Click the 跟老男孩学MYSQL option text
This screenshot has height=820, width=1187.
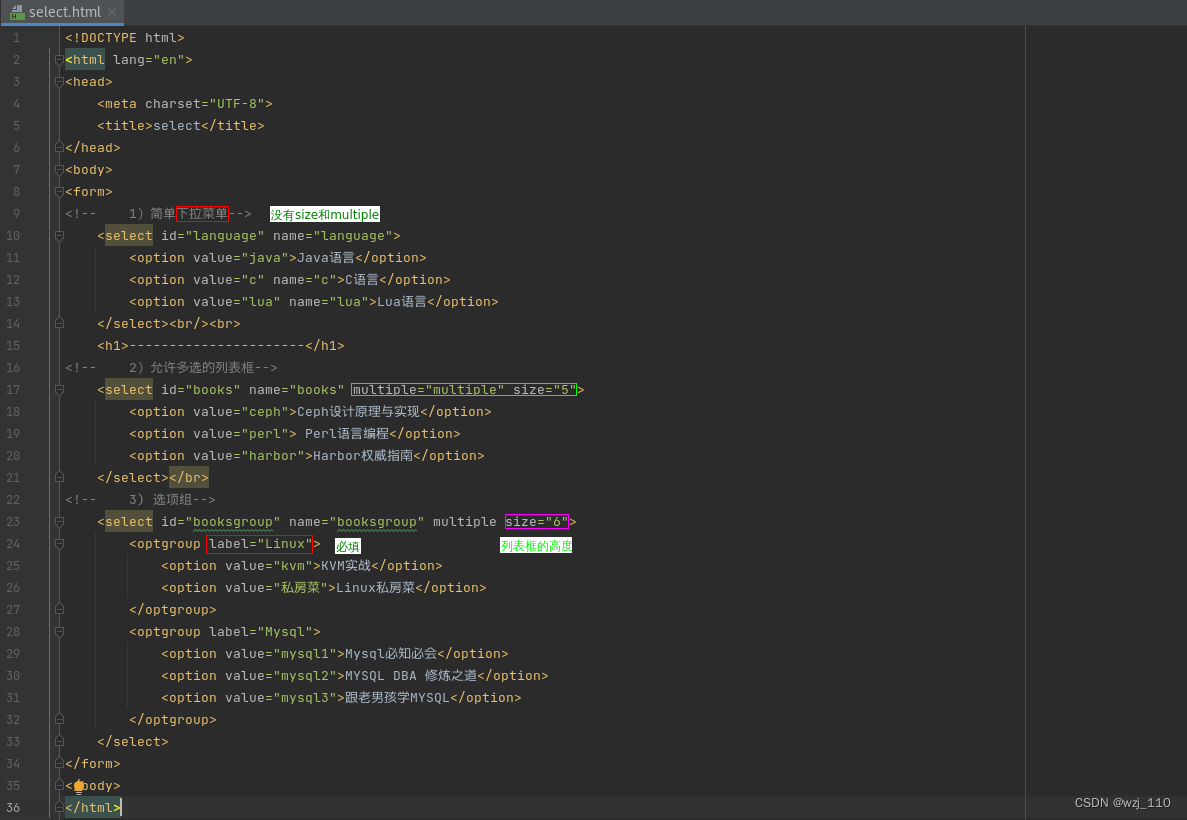pos(397,697)
